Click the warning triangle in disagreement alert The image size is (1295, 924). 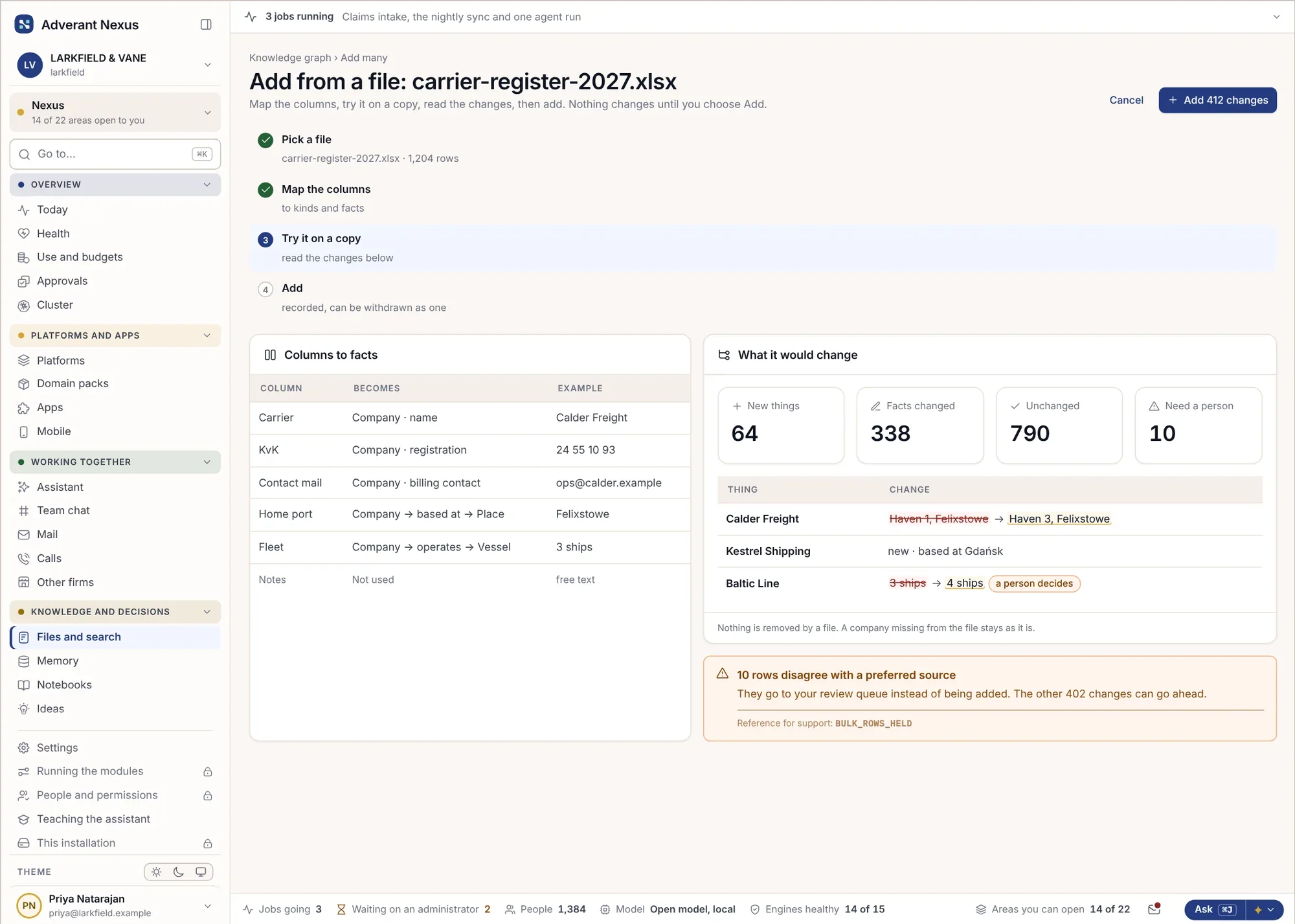tap(723, 674)
